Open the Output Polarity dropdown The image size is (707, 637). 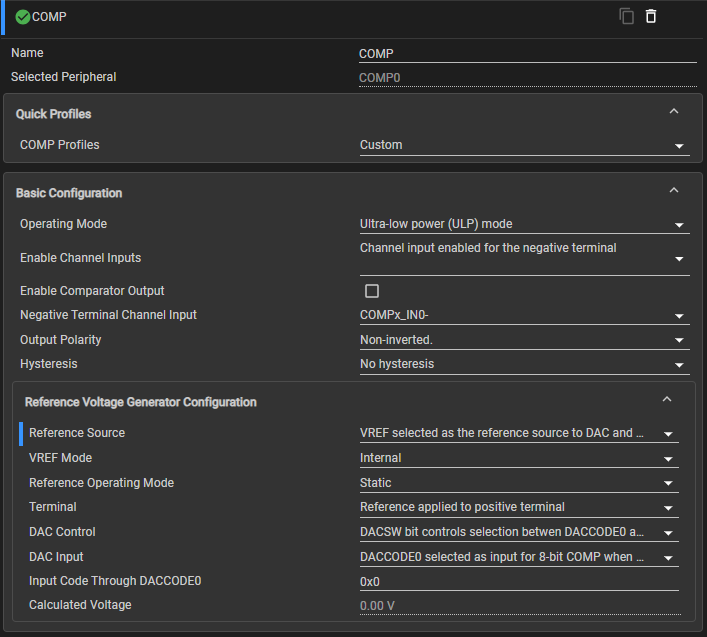(x=524, y=340)
